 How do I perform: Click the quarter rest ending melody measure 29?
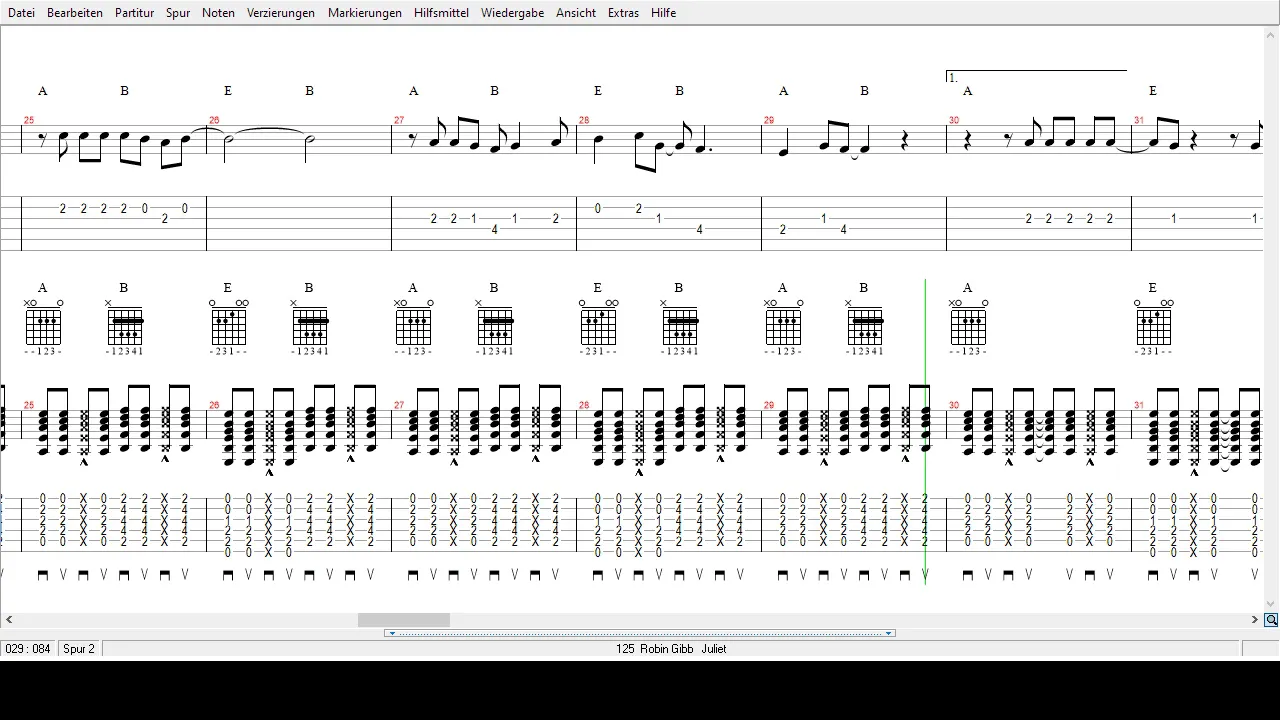coord(905,141)
